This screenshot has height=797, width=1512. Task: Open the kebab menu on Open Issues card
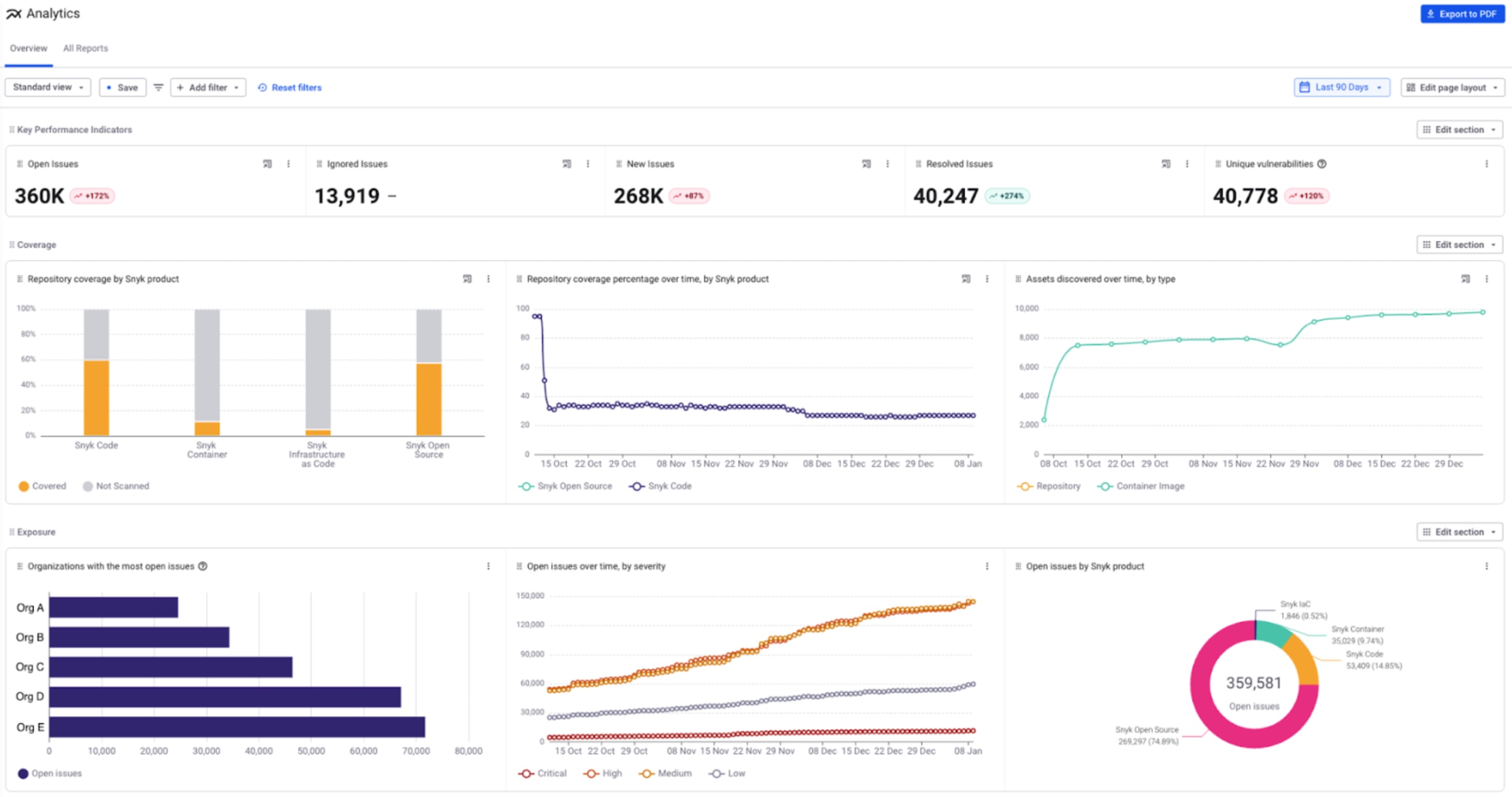pos(288,164)
